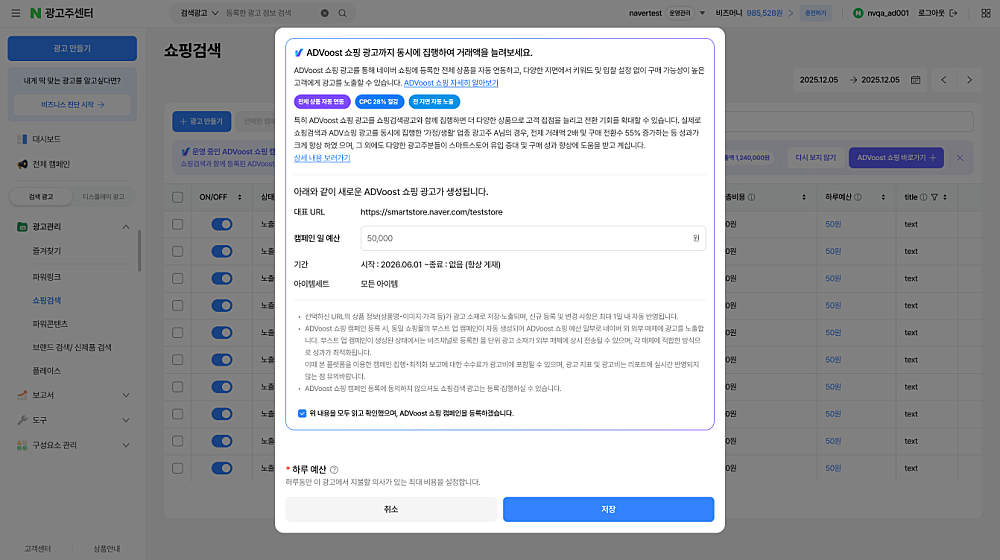
Task: Open the ADVoost 쇼핑 자세히 알아보기 link
Action: coord(451,83)
